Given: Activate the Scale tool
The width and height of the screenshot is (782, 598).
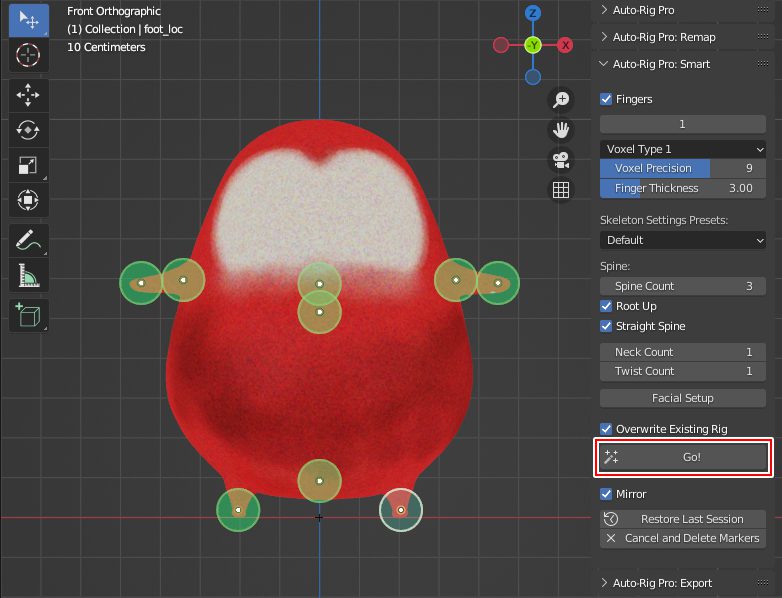Looking at the screenshot, I should [28, 165].
